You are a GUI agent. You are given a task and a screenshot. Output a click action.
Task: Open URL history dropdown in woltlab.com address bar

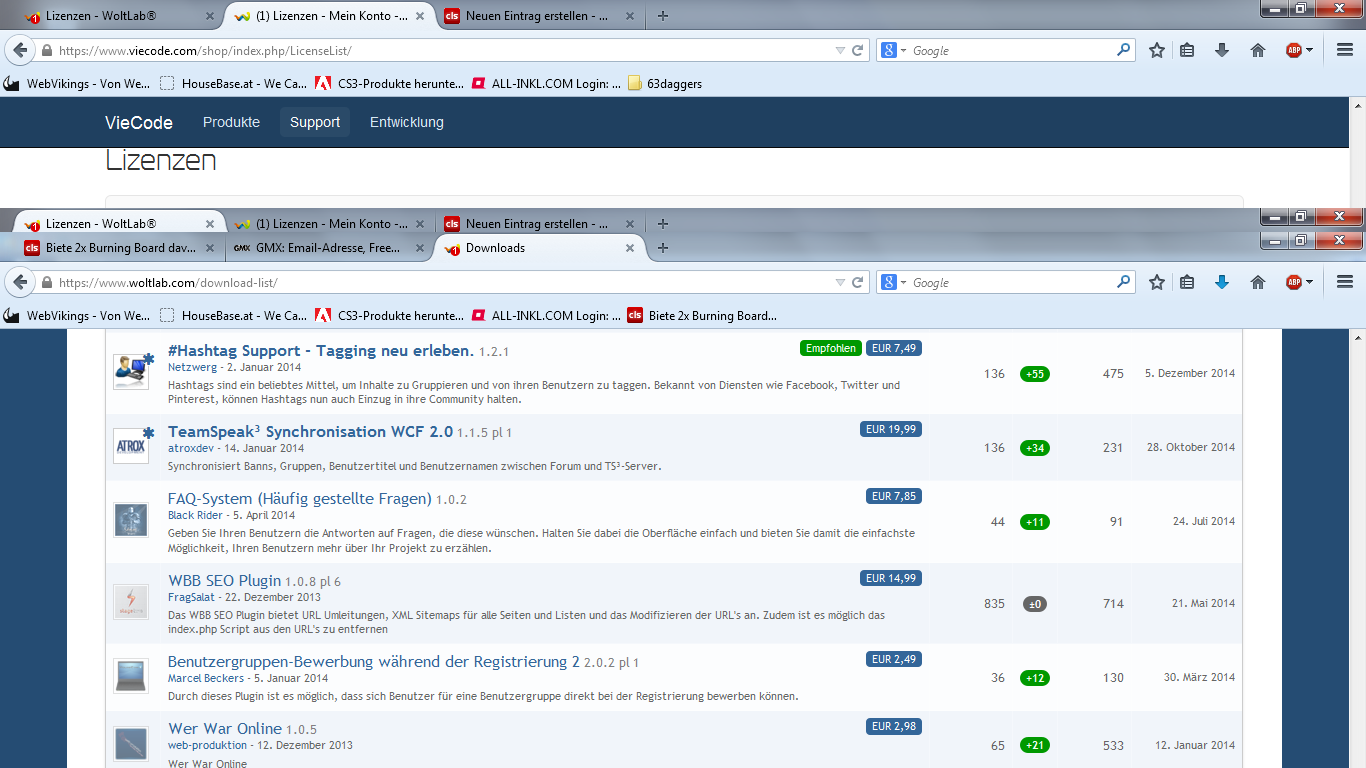coord(840,283)
